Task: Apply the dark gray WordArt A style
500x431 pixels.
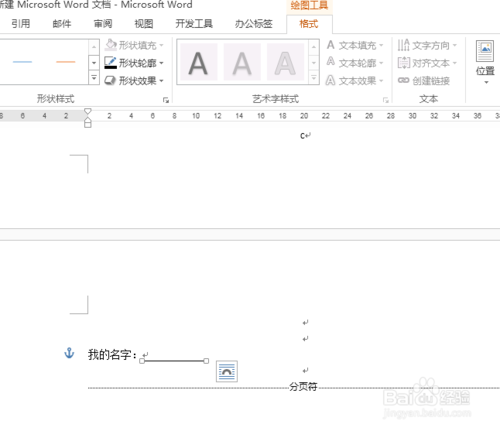Action: (199, 62)
